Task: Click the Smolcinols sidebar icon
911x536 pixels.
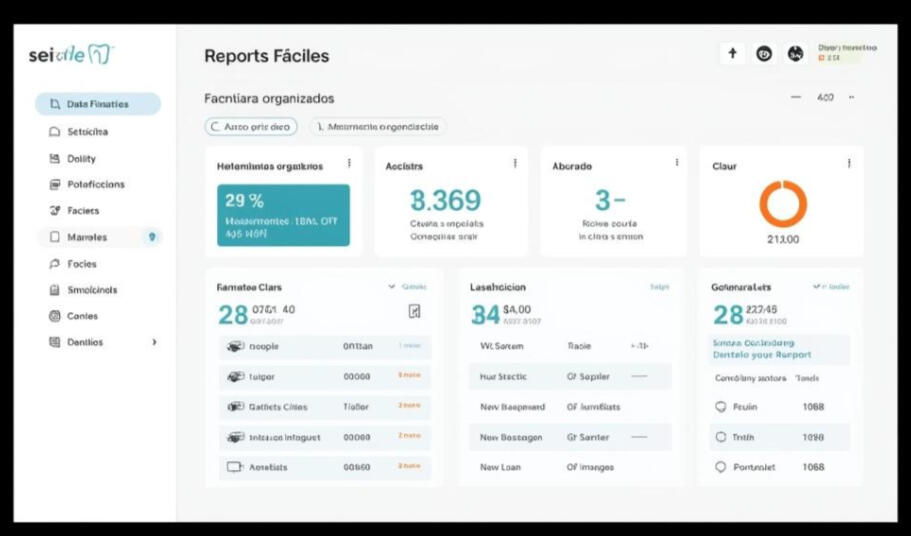Action: pyautogui.click(x=55, y=290)
